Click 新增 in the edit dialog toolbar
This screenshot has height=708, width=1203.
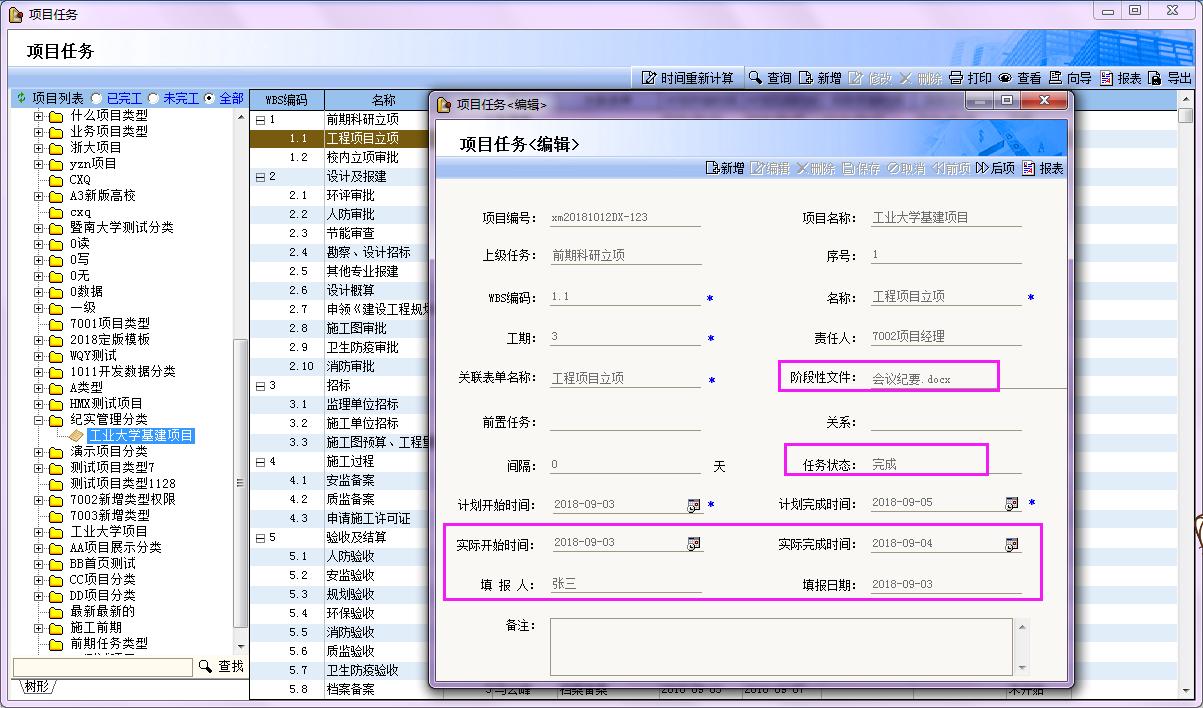point(724,169)
